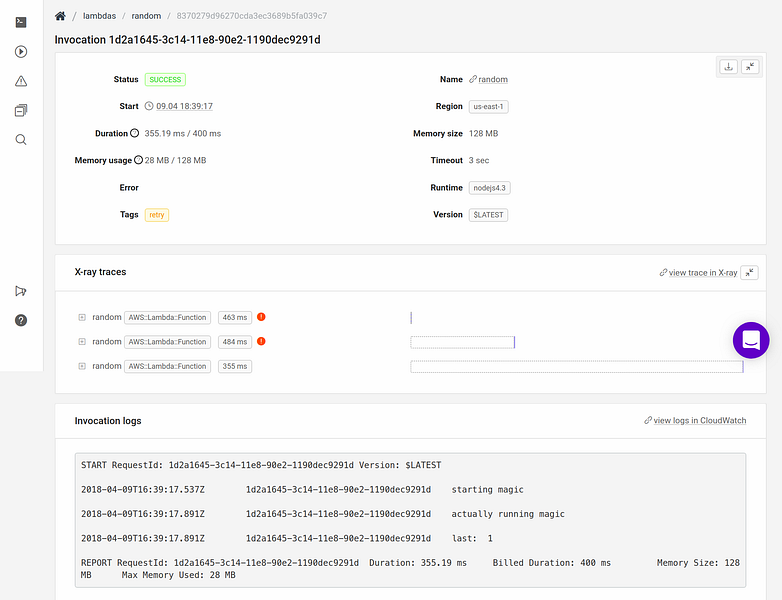Download the invocation details
This screenshot has height=600, width=782.
click(729, 67)
